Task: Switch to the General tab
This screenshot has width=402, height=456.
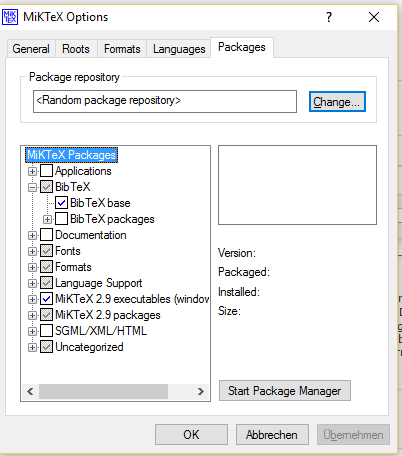Action: click(x=31, y=49)
